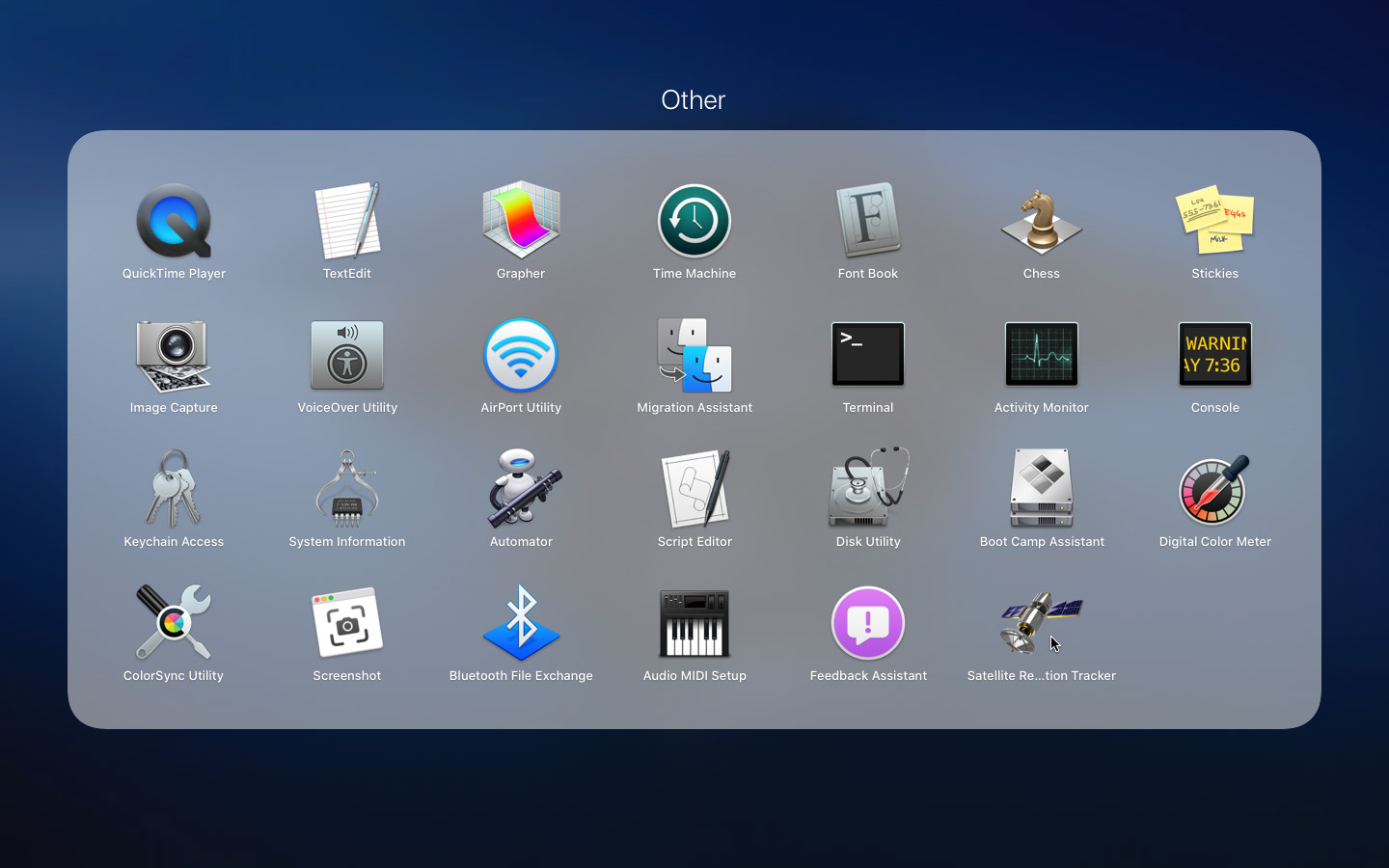Click the Time Machine icon
The image size is (1389, 868).
[694, 222]
